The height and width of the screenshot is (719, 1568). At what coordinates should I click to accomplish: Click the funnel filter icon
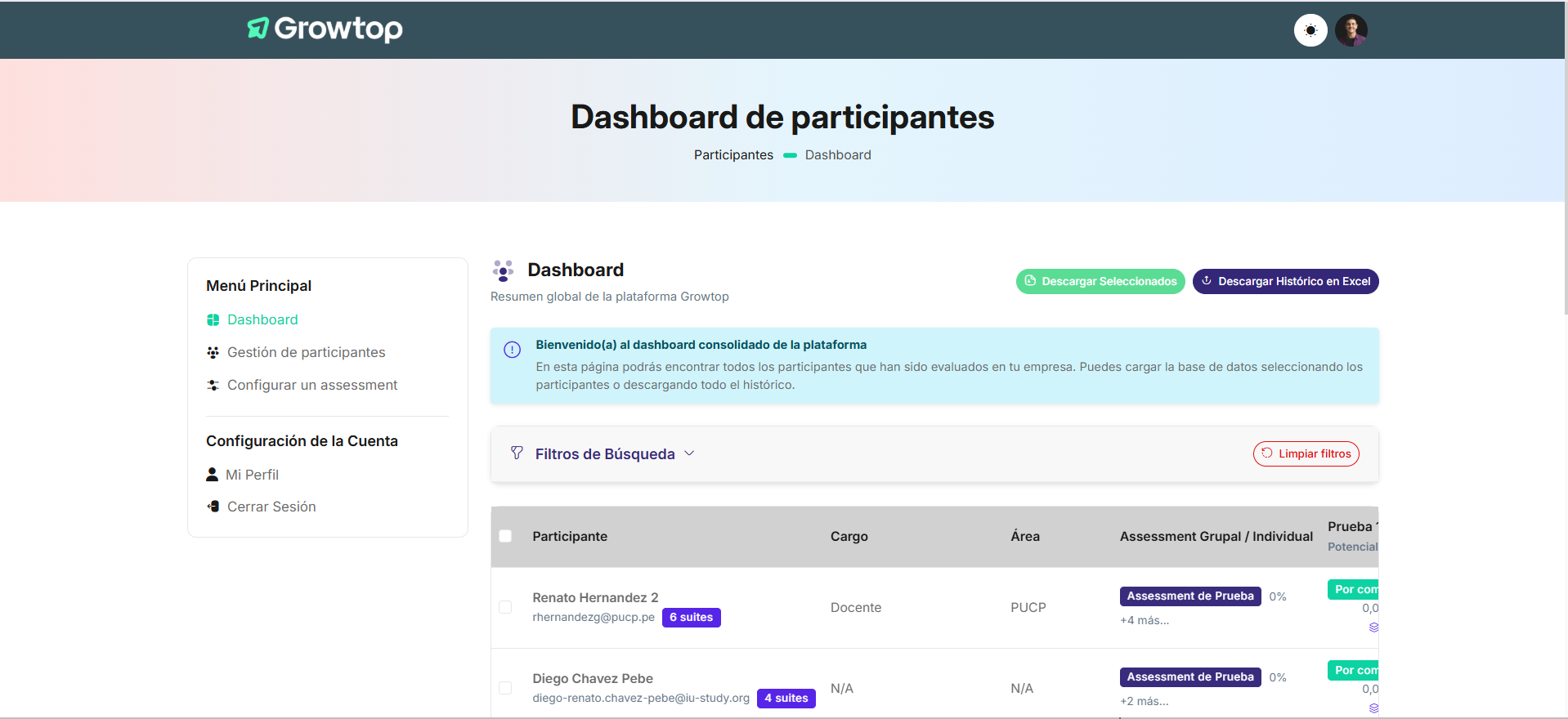[517, 453]
